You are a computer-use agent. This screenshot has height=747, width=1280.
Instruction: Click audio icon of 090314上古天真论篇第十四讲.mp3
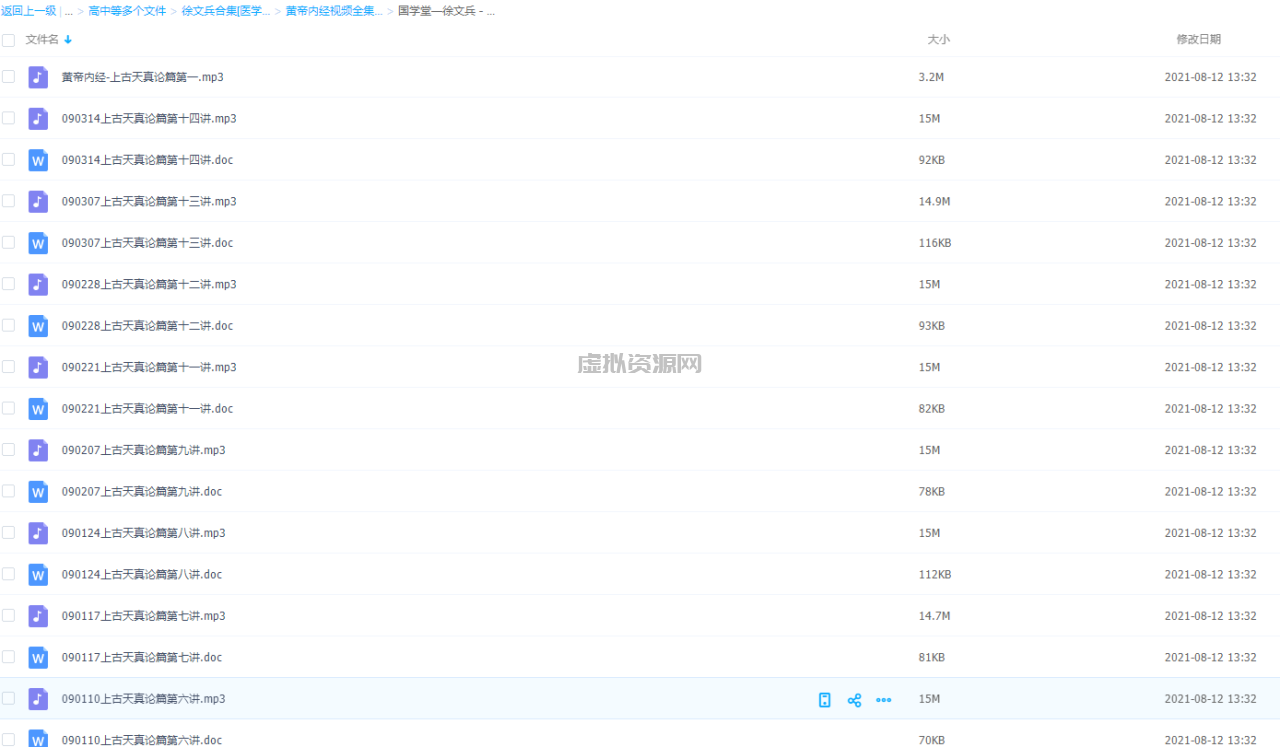(x=38, y=118)
